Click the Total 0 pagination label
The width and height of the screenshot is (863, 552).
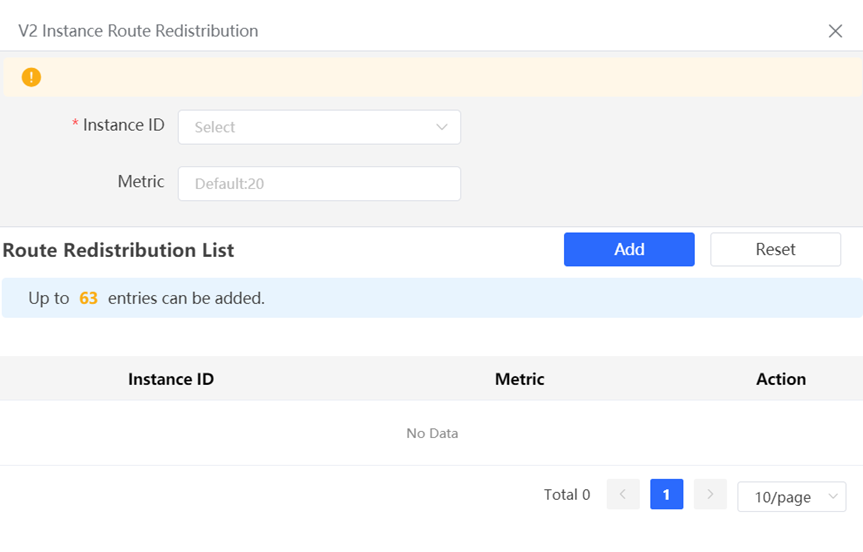pyautogui.click(x=567, y=495)
